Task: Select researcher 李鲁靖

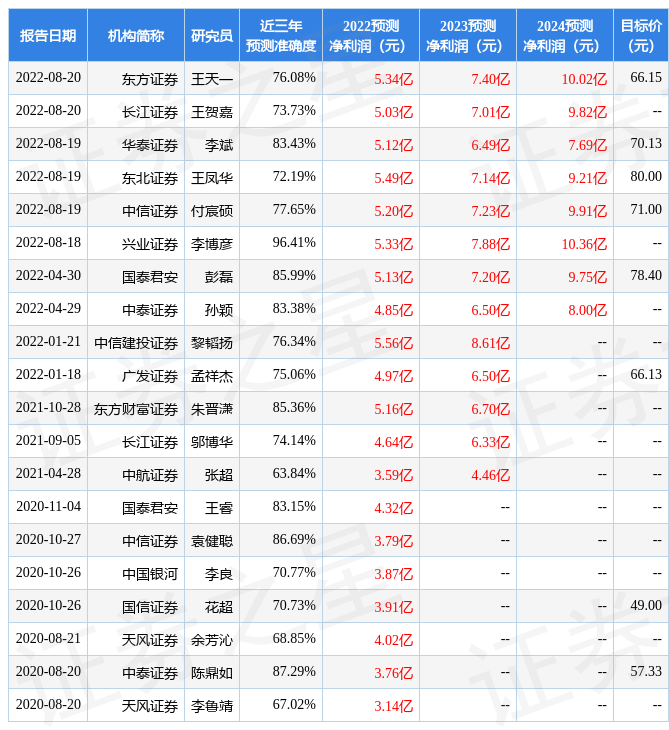Action: [x=212, y=707]
